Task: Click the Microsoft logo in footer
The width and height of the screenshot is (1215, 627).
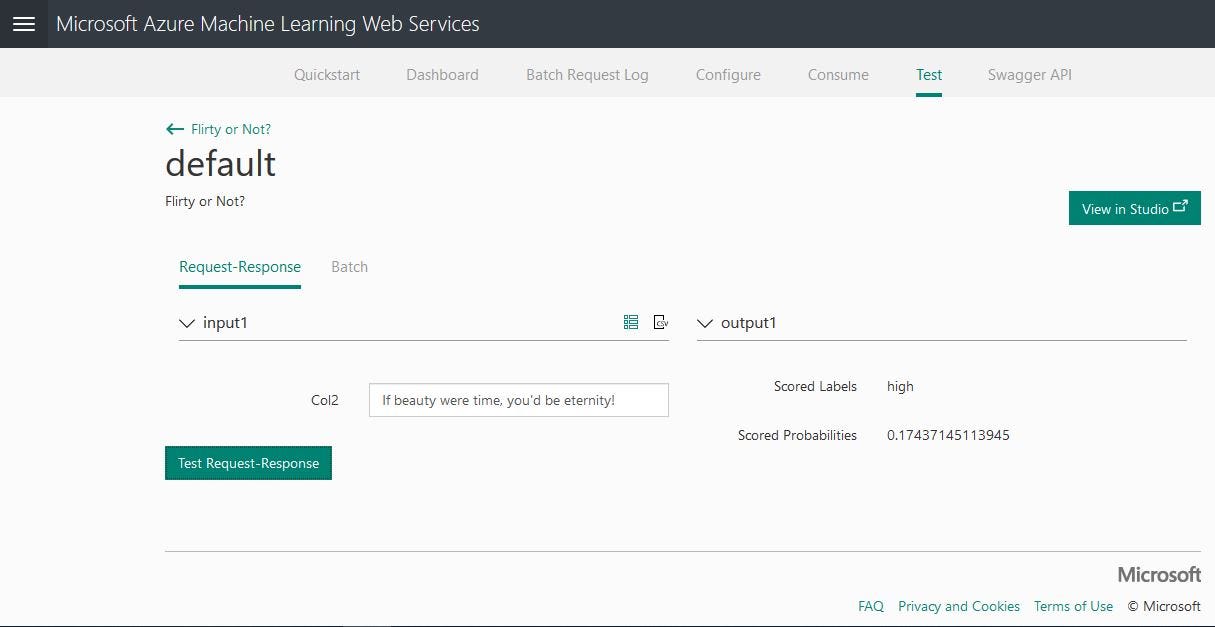Action: (1159, 574)
